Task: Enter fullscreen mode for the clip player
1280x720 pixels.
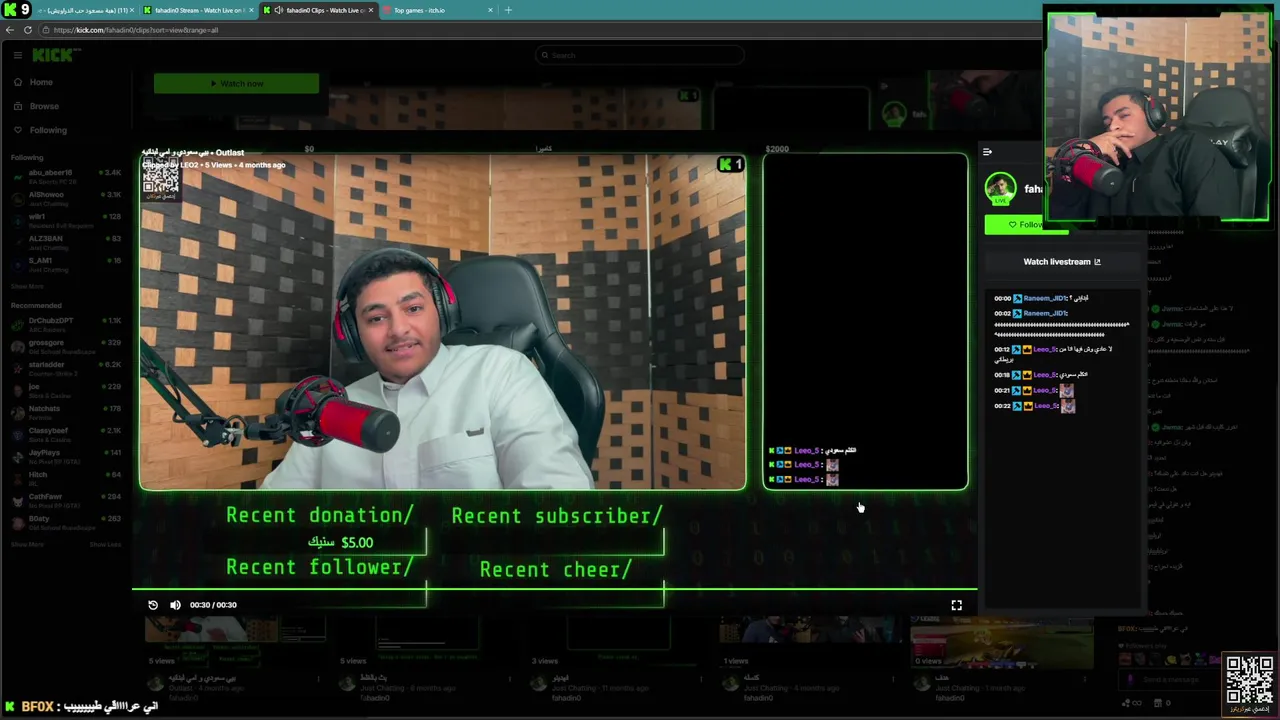Action: click(956, 605)
